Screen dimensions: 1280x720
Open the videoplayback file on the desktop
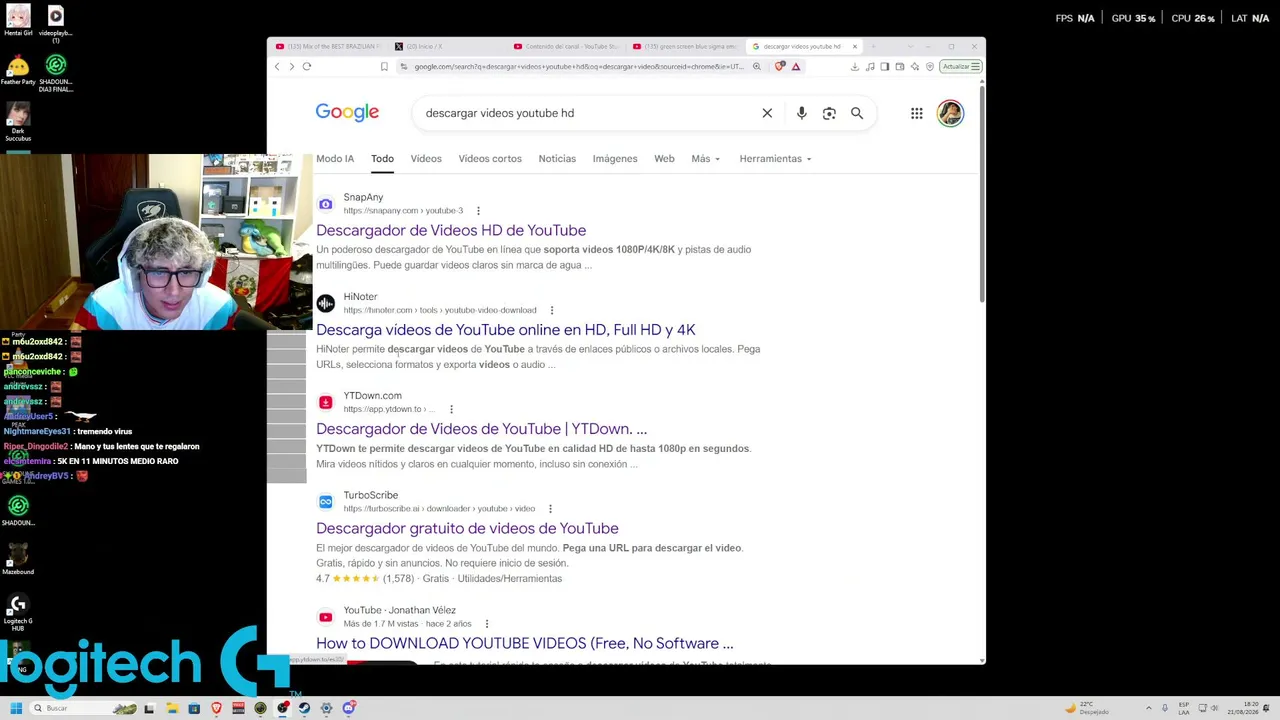pos(56,24)
